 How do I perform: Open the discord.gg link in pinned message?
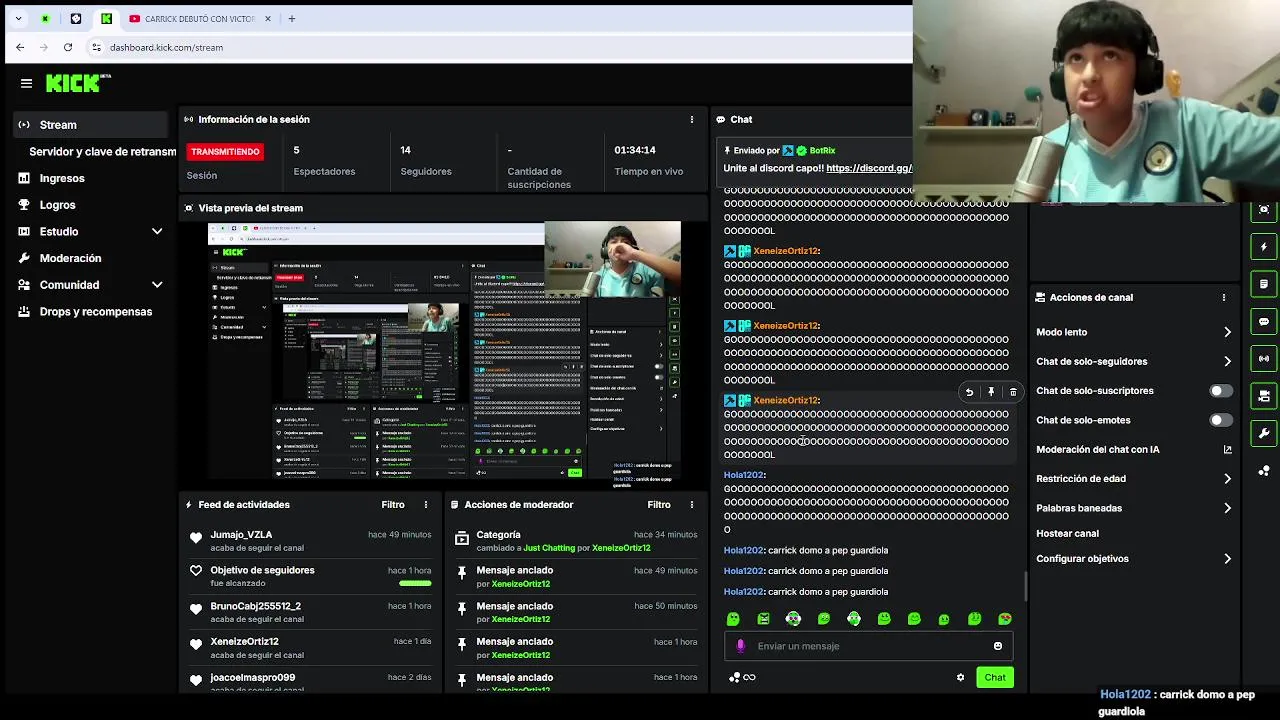click(869, 168)
